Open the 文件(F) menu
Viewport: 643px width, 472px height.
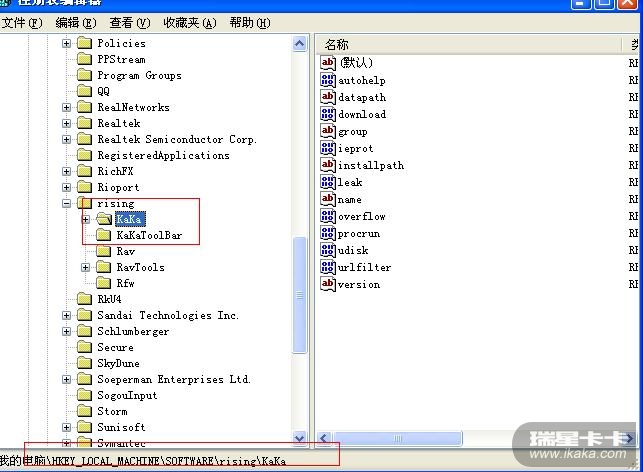pyautogui.click(x=22, y=23)
